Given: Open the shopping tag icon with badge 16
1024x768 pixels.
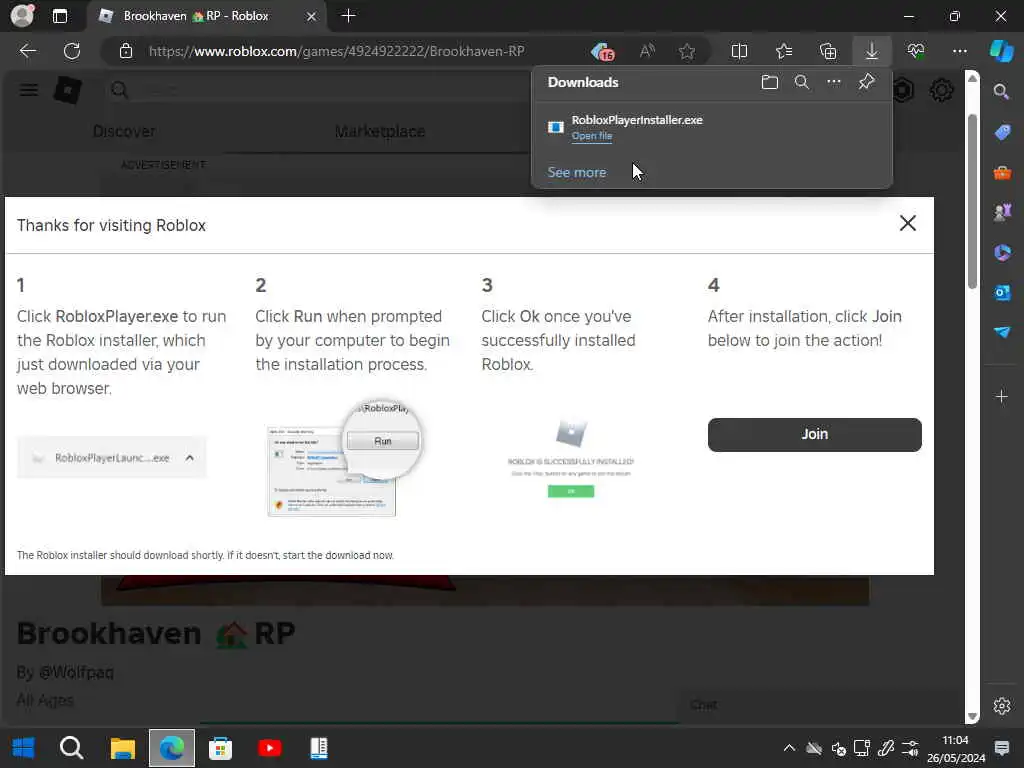Looking at the screenshot, I should click(602, 51).
